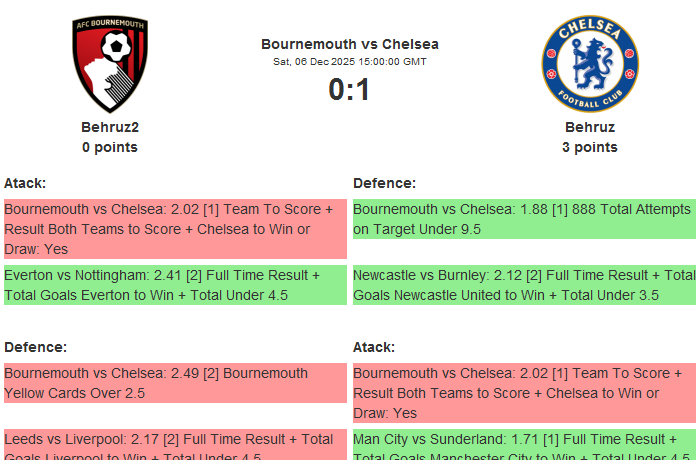This screenshot has width=700, height=460.
Task: Click the Everton vs Nottingham bet row
Action: [175, 284]
